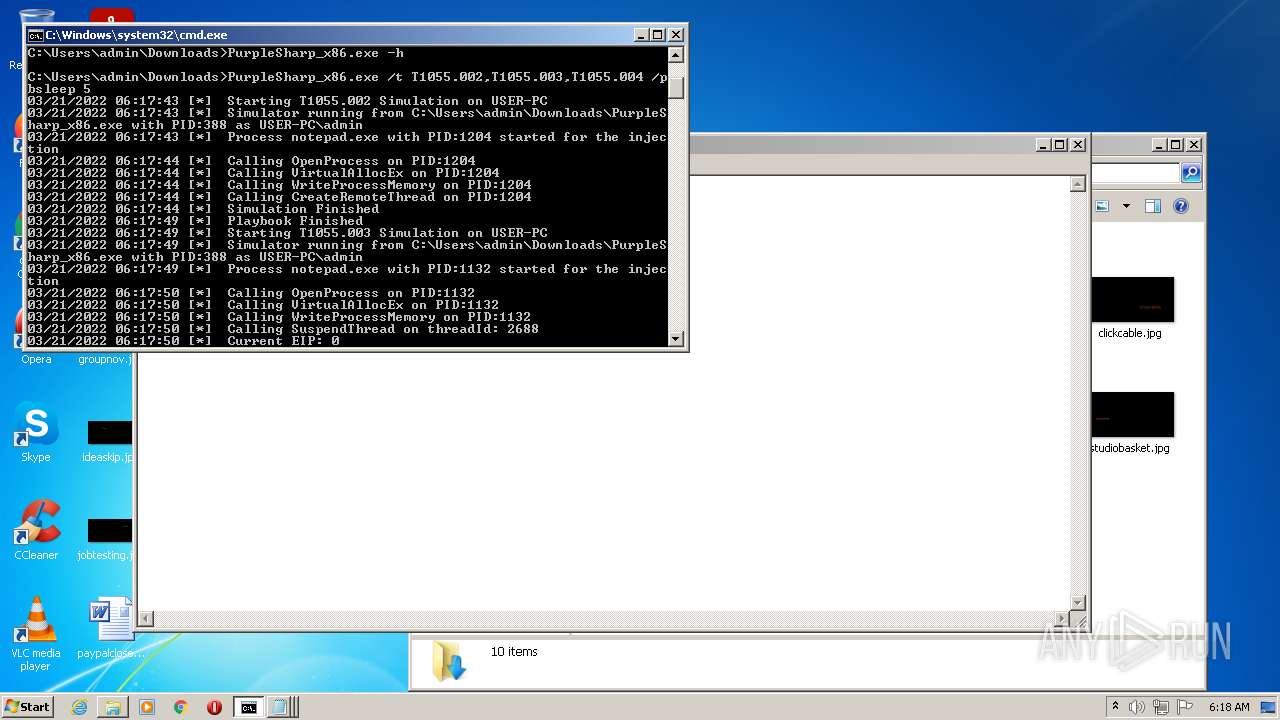Minimize the cmd.exe window

(641, 35)
